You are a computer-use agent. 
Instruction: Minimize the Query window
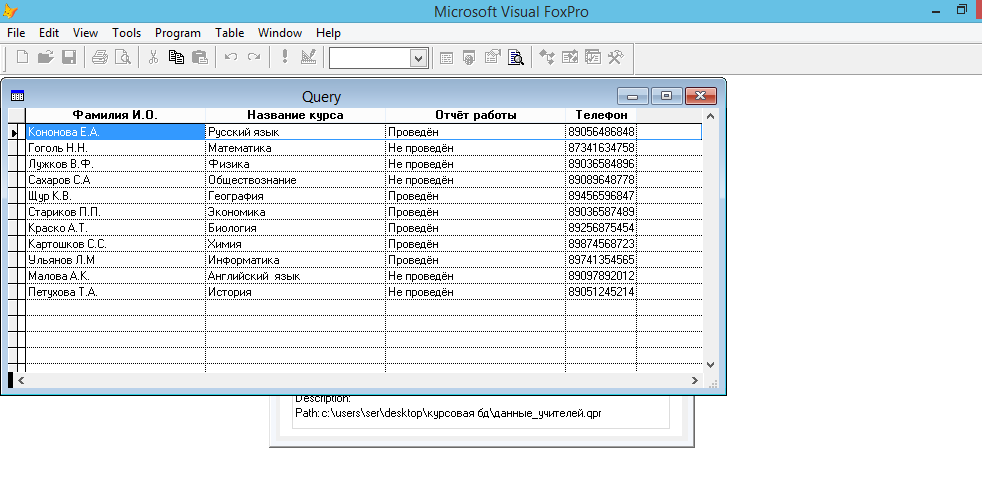pos(633,96)
